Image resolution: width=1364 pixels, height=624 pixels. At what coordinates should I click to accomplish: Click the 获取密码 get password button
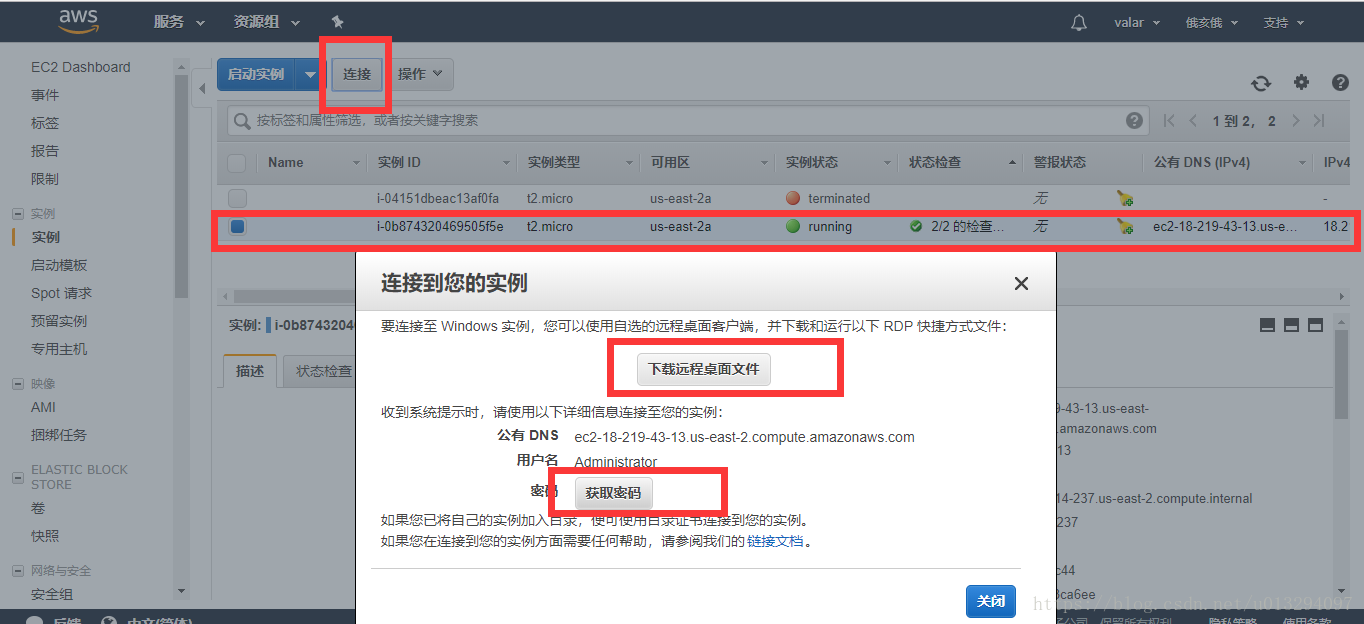pos(613,493)
